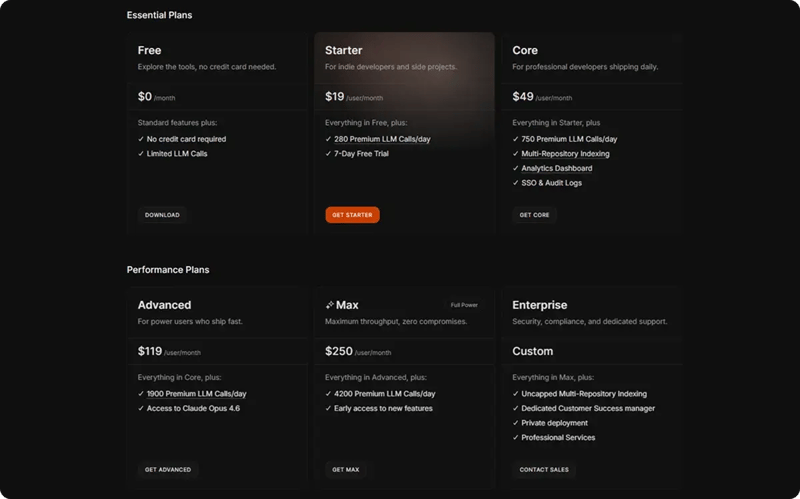Click 'For indie developers and side projects' text

click(x=391, y=67)
